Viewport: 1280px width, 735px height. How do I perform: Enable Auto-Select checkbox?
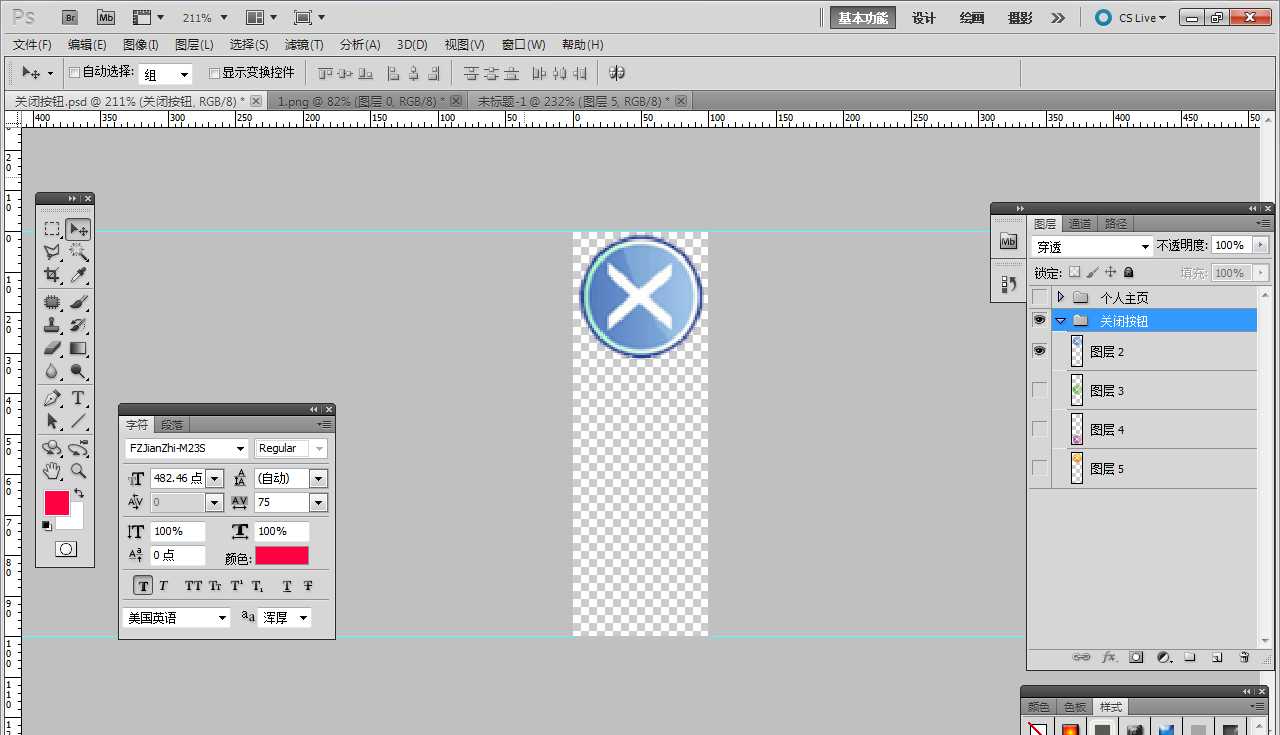[x=74, y=73]
